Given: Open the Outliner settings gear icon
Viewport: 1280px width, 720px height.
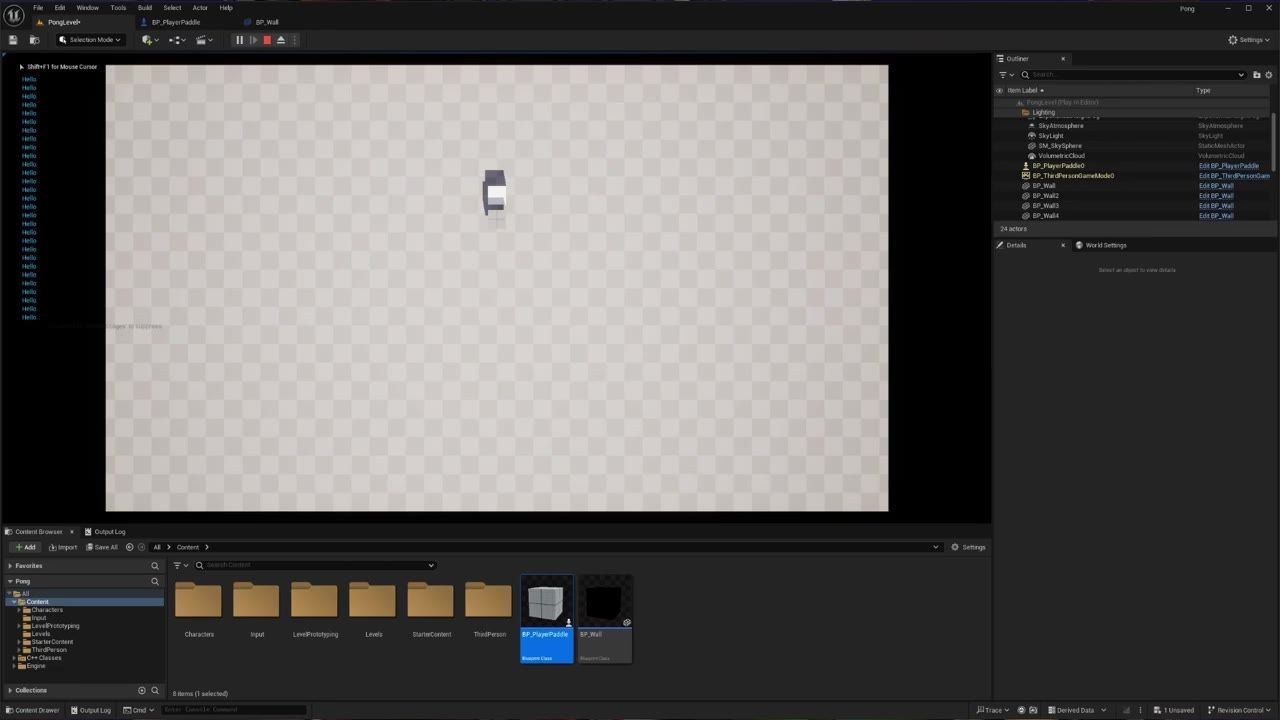Looking at the screenshot, I should click(x=1269, y=75).
